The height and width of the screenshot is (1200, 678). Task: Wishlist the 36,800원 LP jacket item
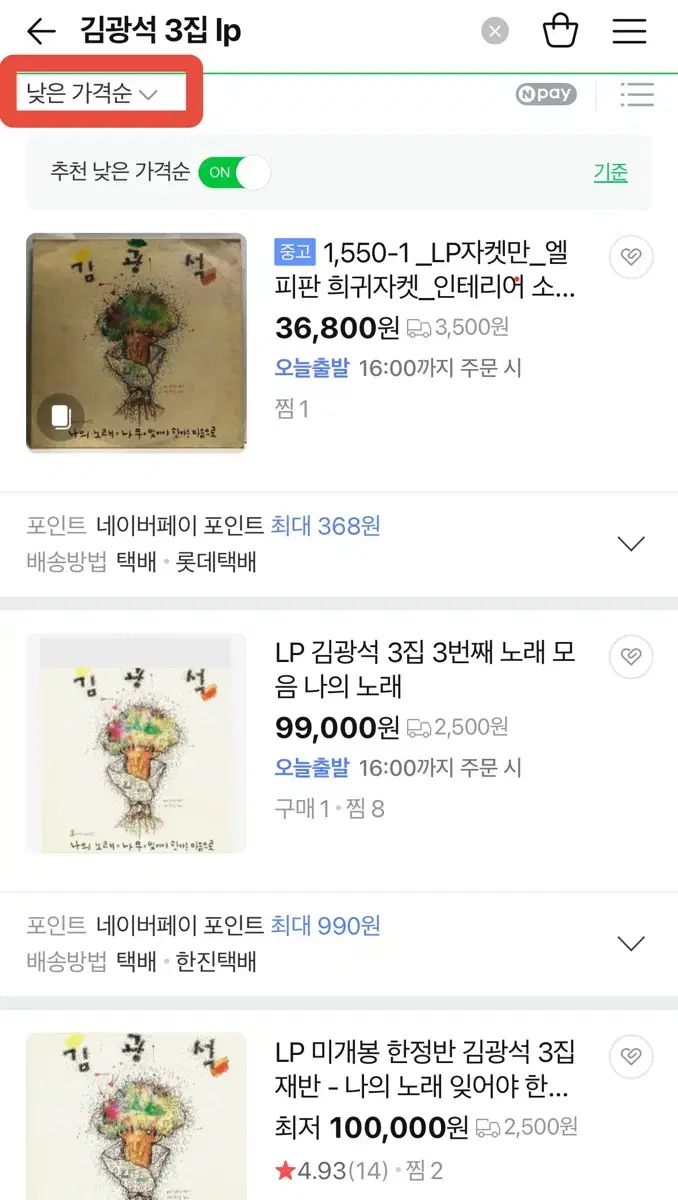(x=631, y=258)
